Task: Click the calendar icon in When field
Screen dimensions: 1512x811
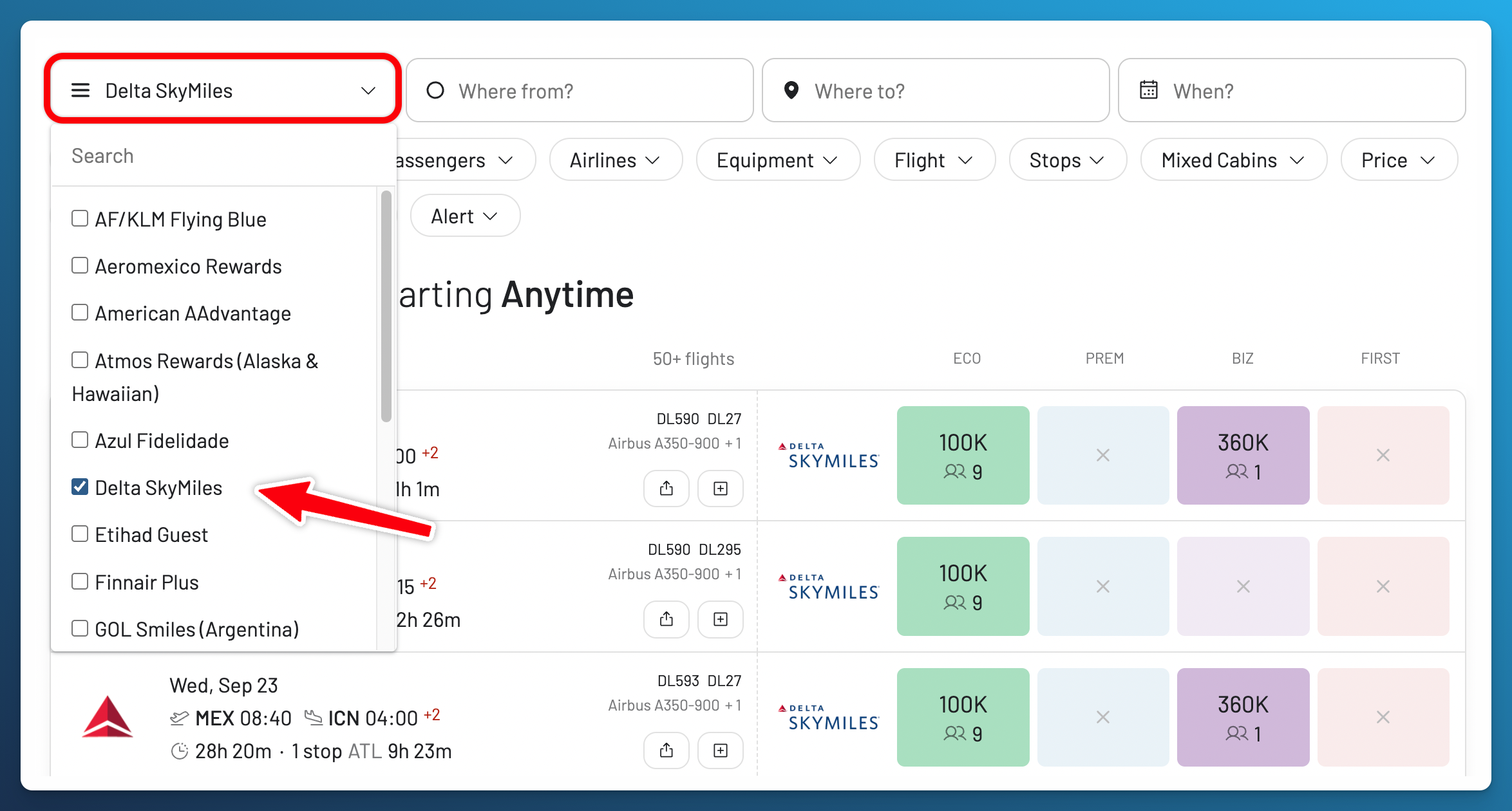Action: pos(1149,90)
